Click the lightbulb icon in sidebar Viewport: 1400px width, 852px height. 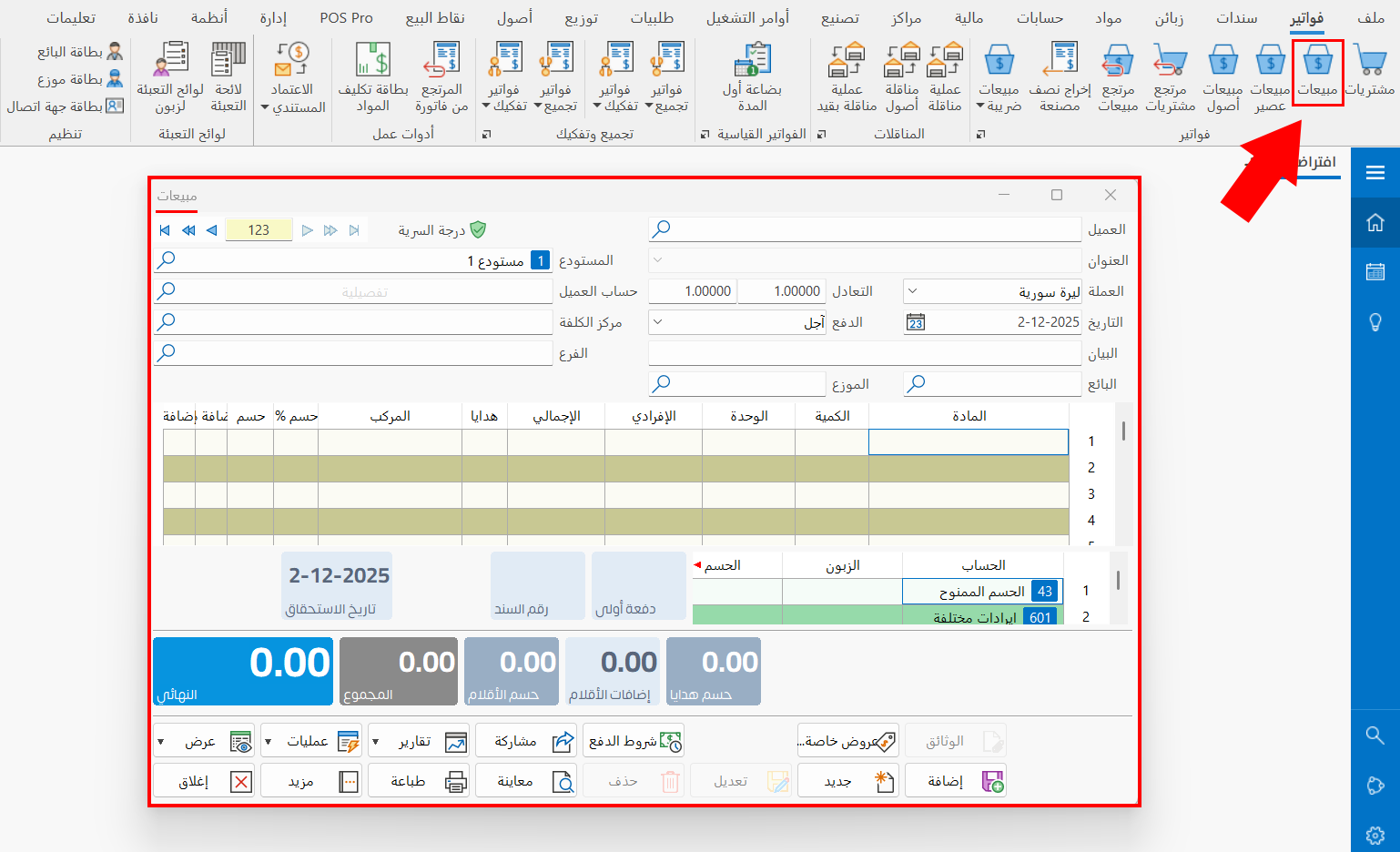[x=1375, y=322]
